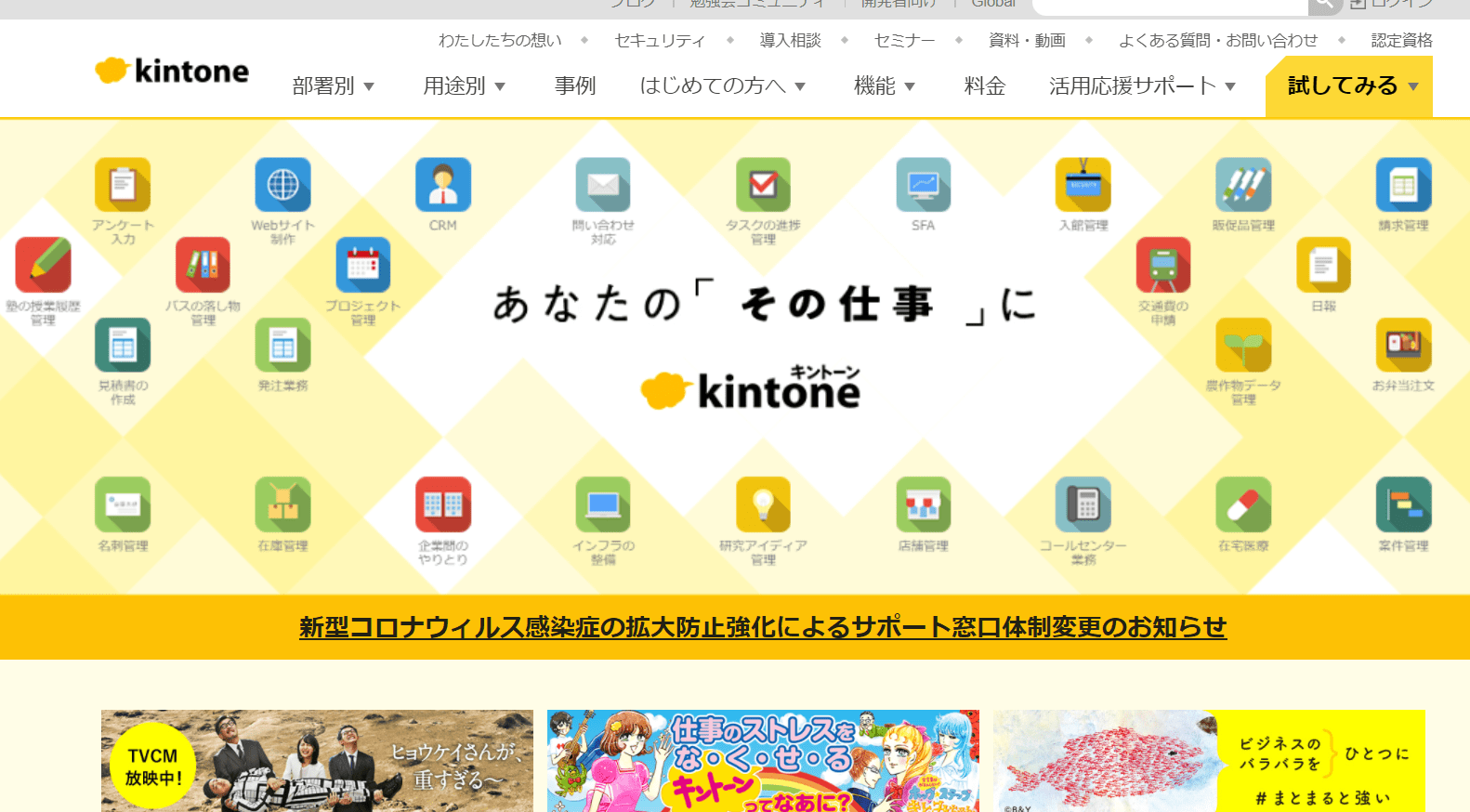Open the 研究アイディア管理 lightbulb icon
This screenshot has width=1470, height=812.
point(763,504)
